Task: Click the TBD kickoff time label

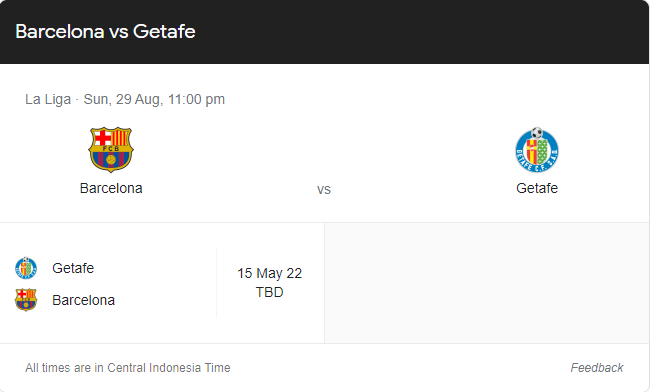Action: pos(269,292)
